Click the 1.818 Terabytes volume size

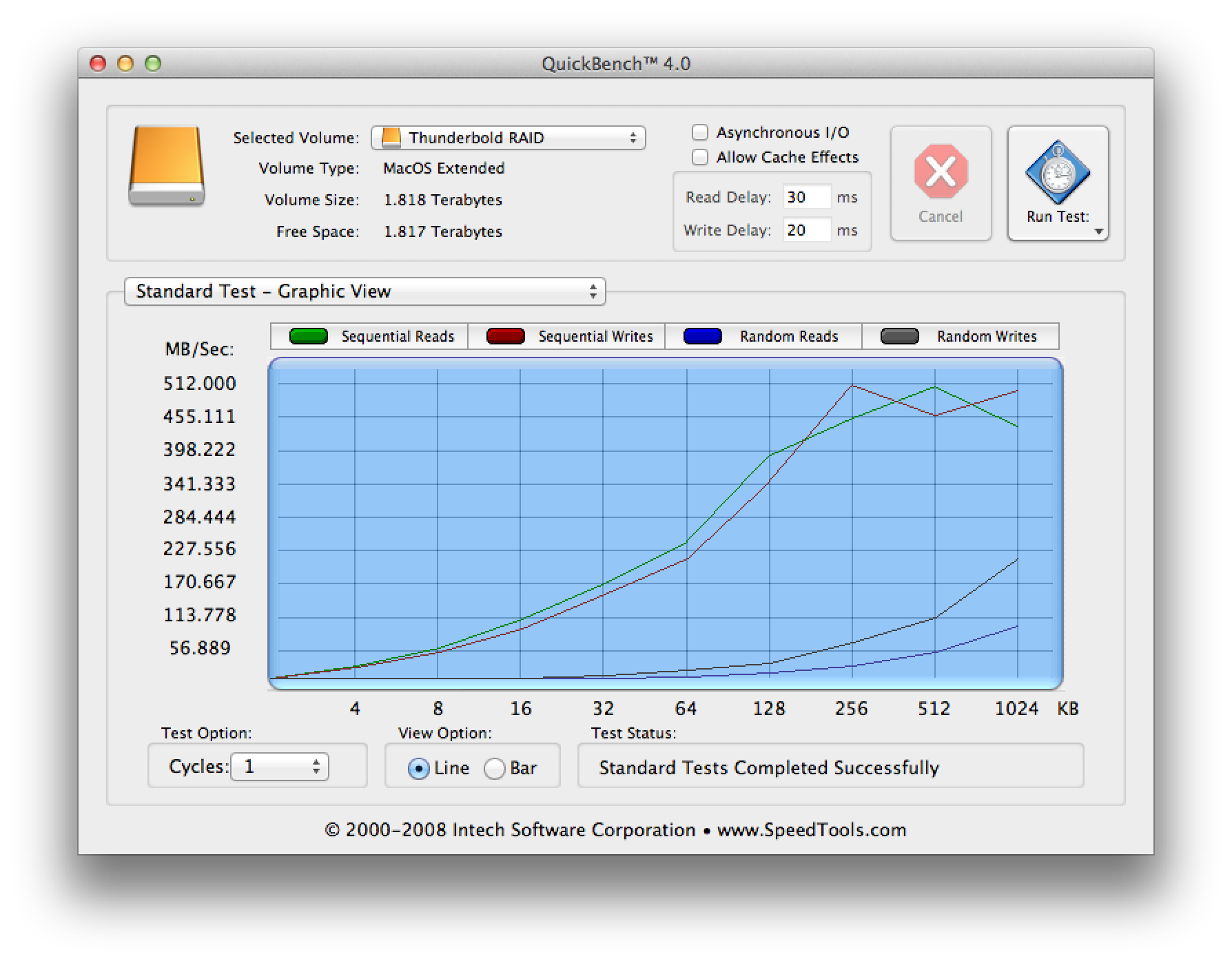443,200
